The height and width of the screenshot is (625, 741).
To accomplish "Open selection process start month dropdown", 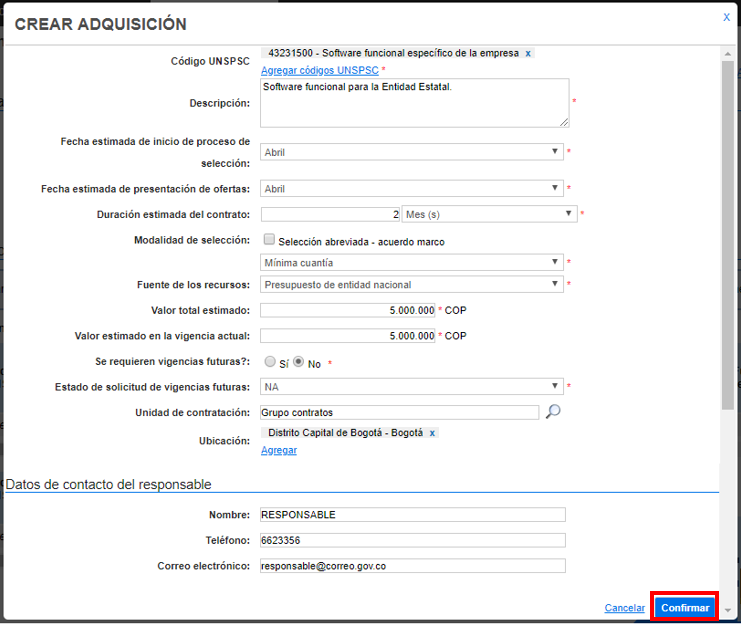I will point(412,152).
